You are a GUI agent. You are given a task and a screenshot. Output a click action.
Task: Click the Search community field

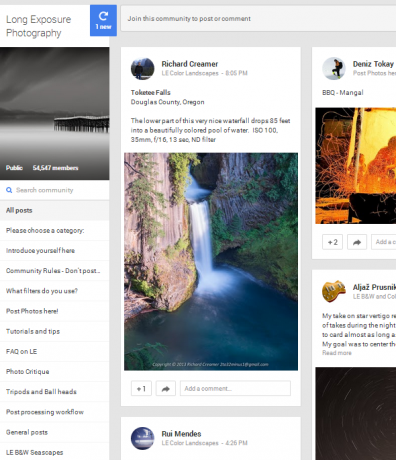(54, 190)
